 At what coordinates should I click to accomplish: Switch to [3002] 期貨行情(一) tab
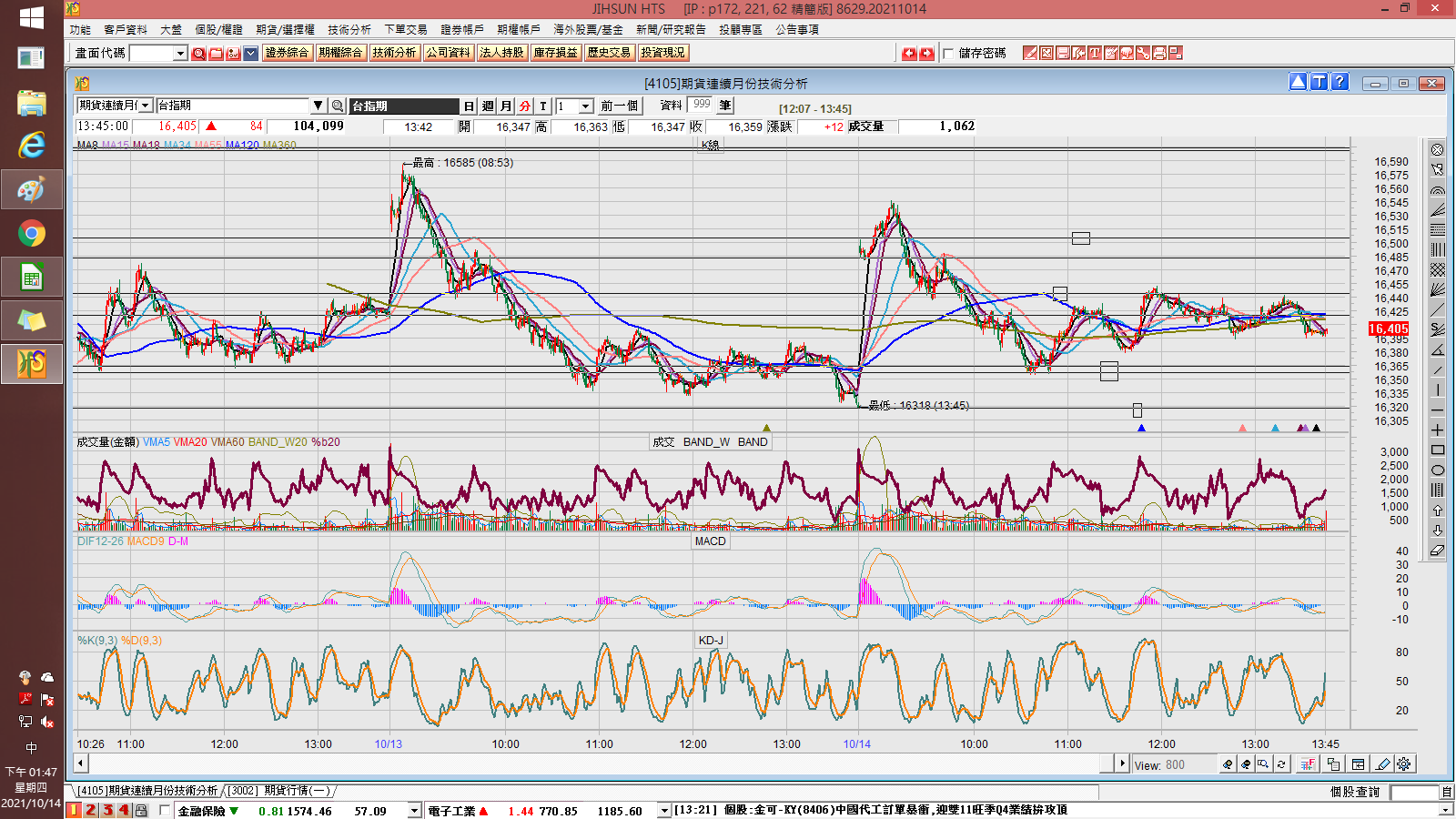pos(278,791)
